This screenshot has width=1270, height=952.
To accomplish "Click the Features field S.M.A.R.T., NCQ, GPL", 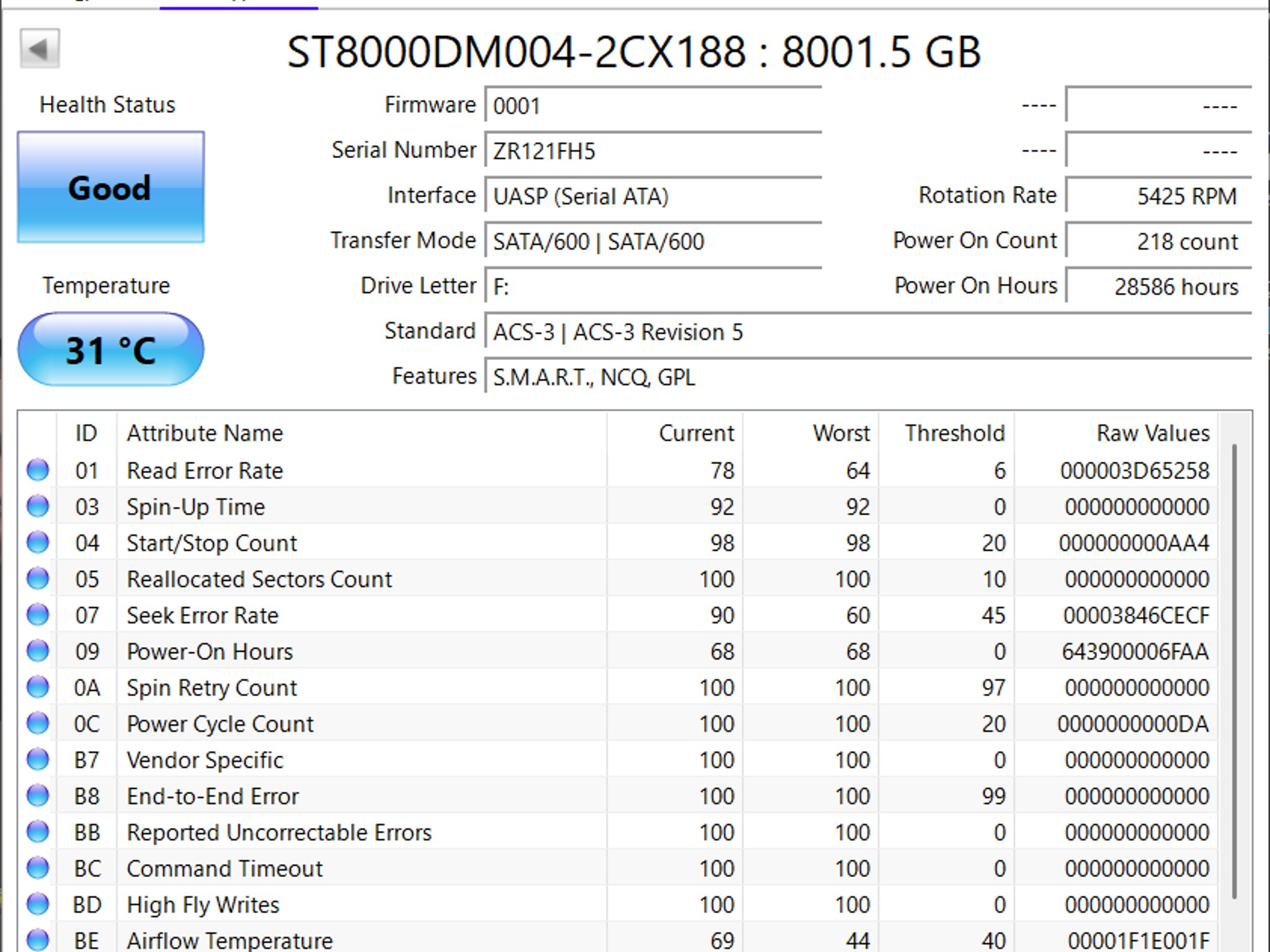I will 868,377.
